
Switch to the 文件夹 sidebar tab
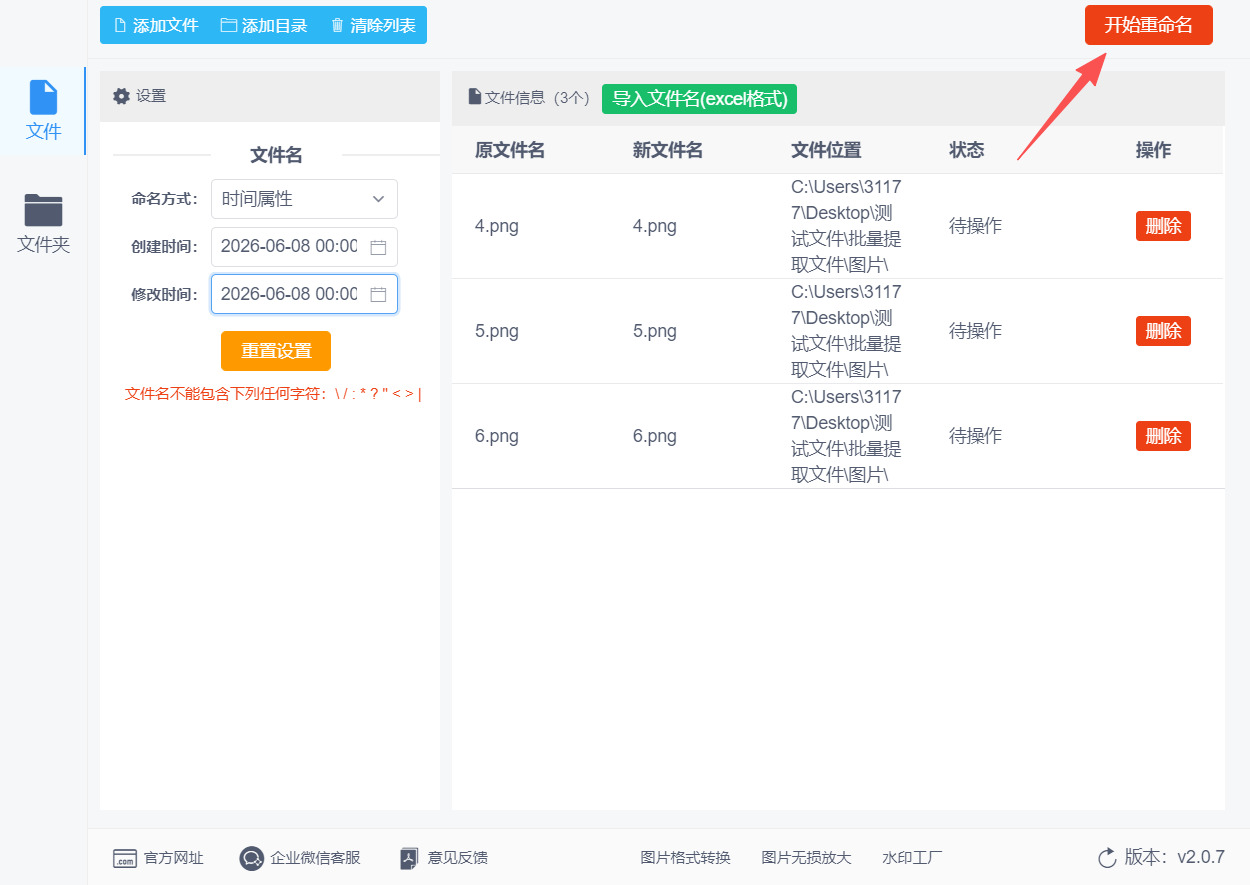pyautogui.click(x=43, y=223)
